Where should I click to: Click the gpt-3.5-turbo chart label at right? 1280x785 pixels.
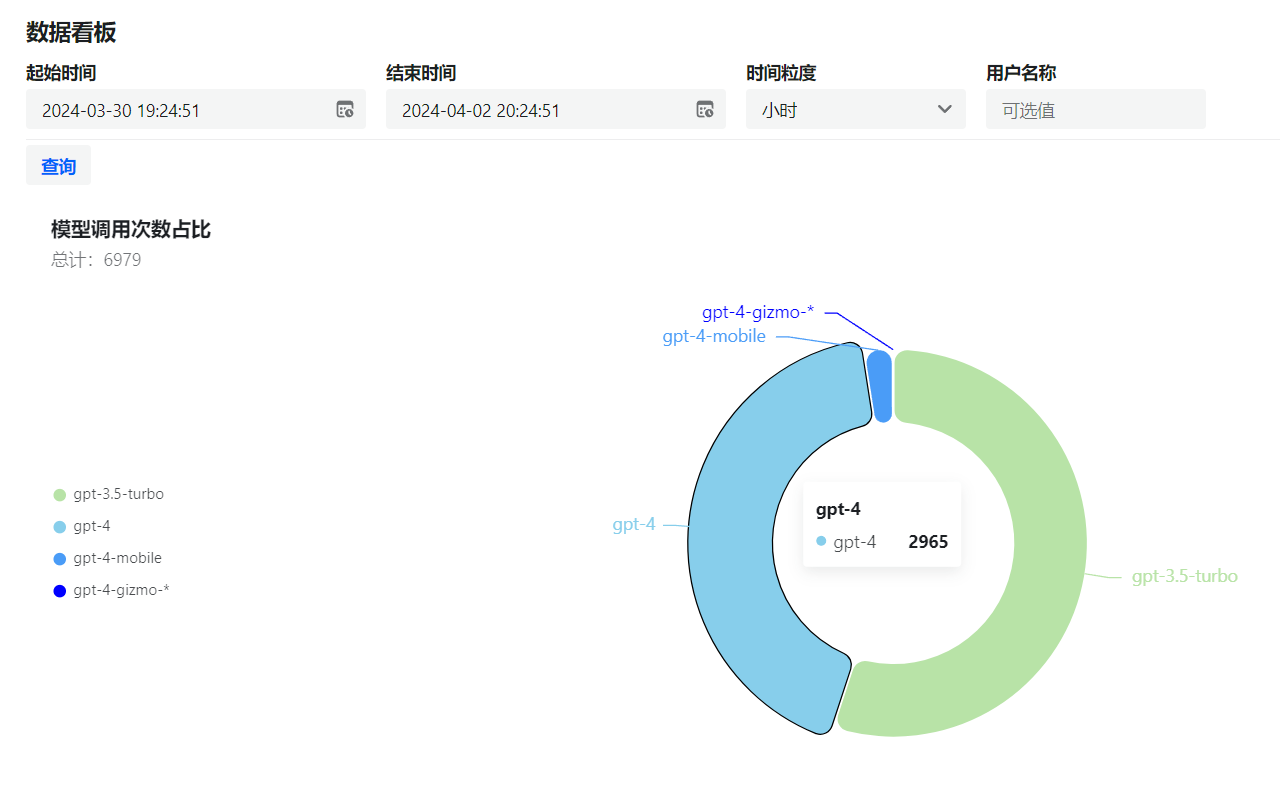point(1185,576)
